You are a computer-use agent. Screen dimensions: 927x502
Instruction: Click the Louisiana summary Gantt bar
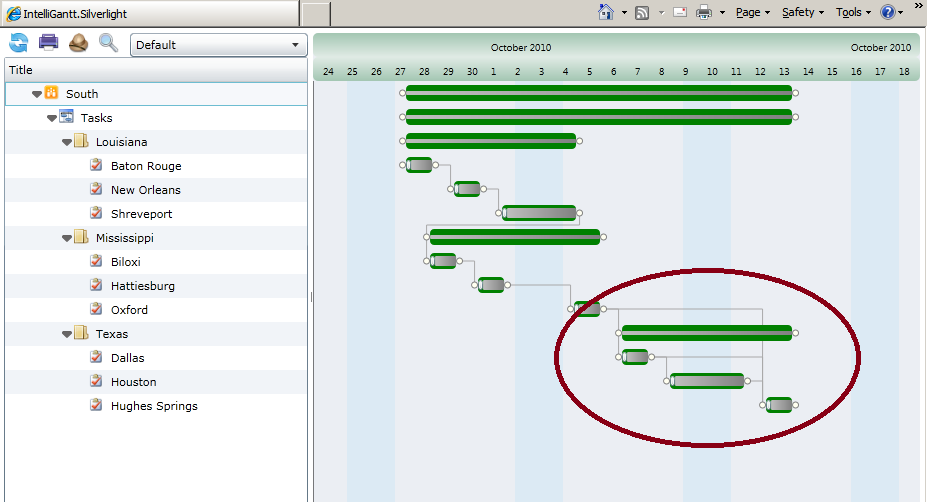[491, 141]
